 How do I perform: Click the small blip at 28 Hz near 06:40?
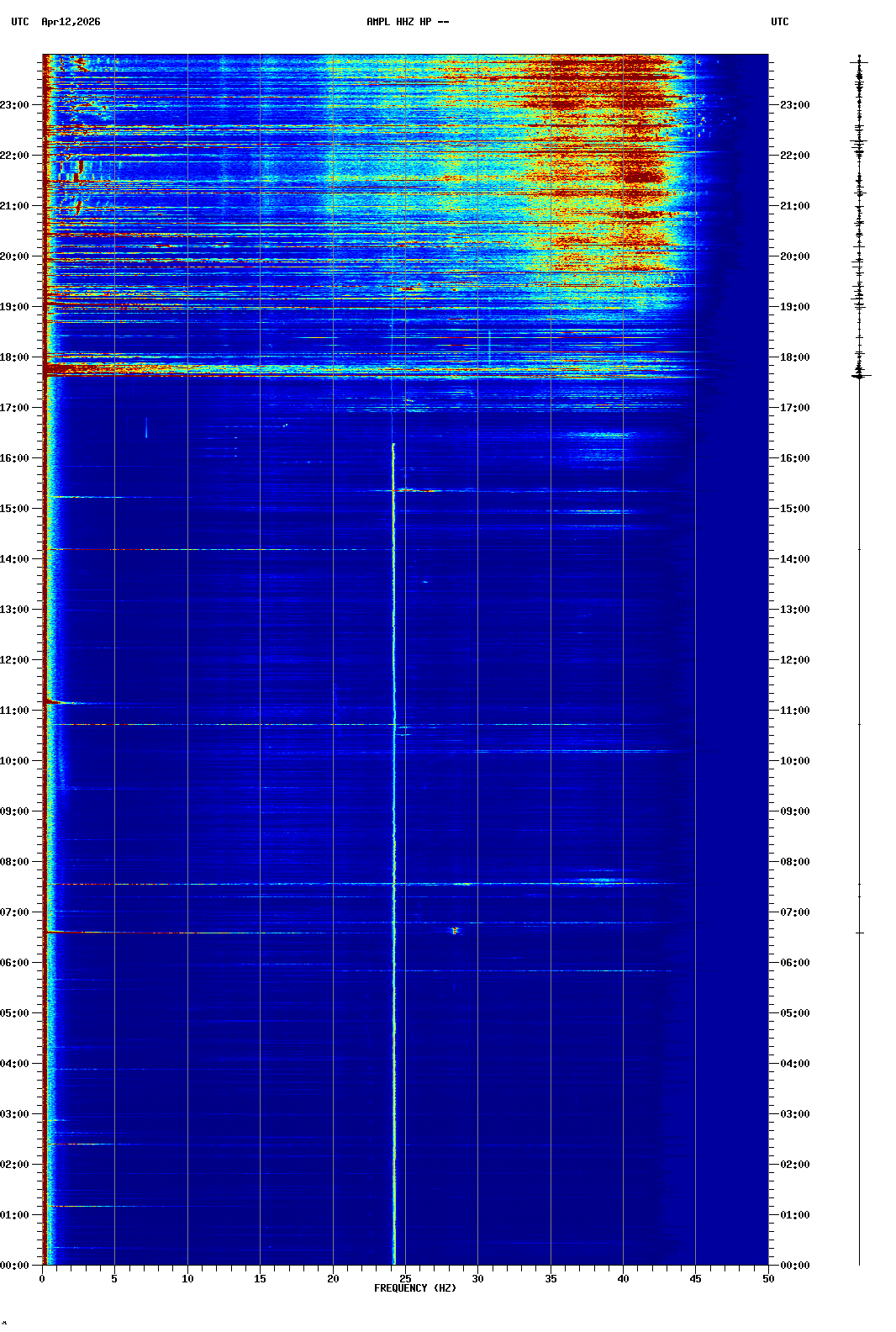point(455,931)
